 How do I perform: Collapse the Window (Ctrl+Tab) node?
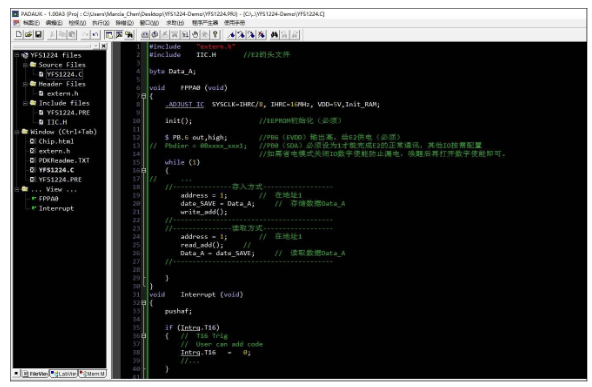click(x=17, y=132)
